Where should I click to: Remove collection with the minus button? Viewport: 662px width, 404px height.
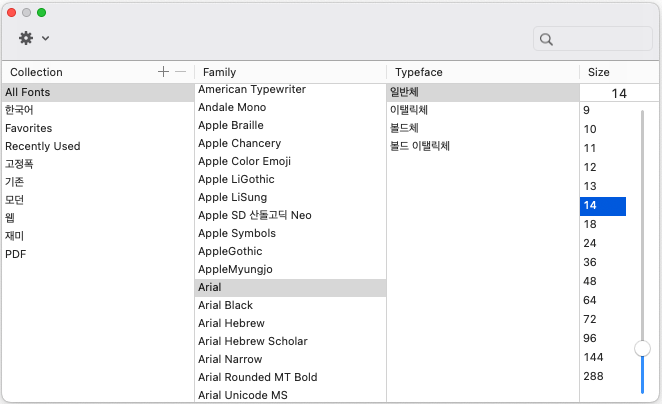point(180,72)
